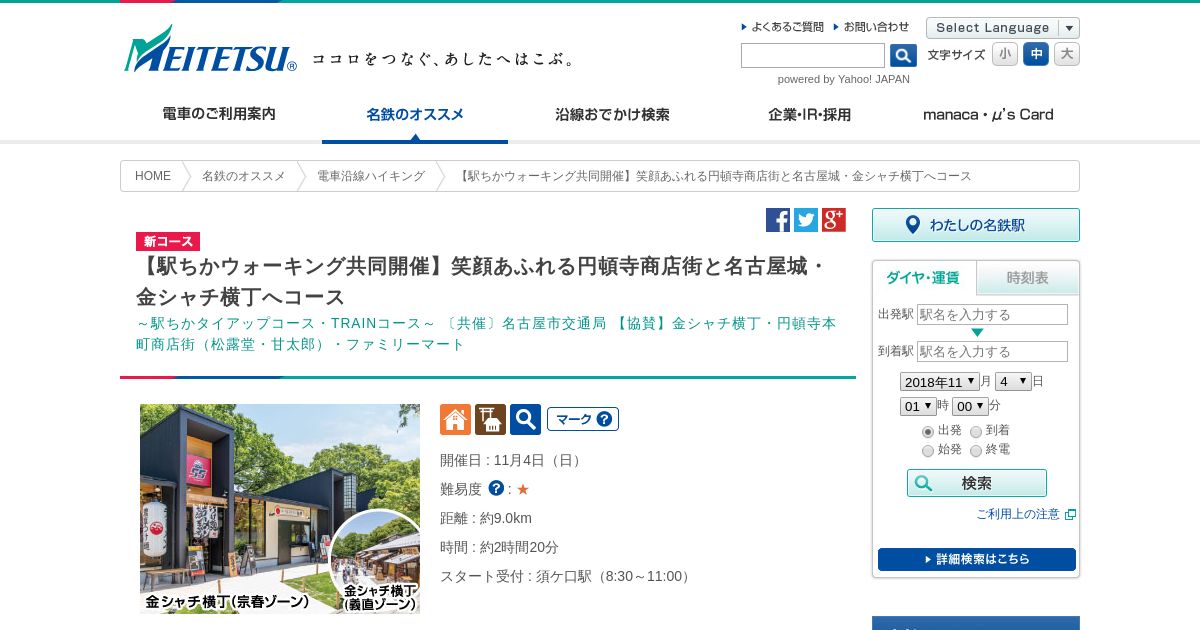This screenshot has height=630, width=1200.
Task: Open manaca・μ's Card menu
Action: point(988,115)
